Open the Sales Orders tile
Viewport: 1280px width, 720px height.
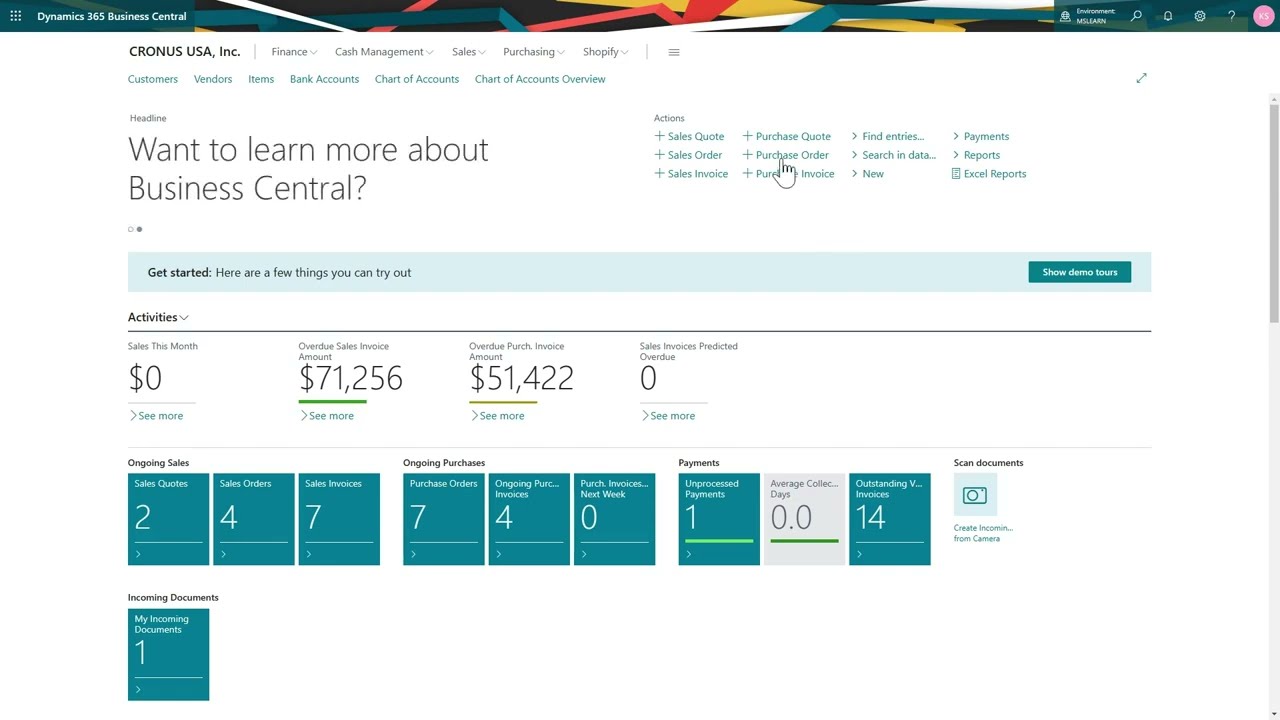pos(254,519)
